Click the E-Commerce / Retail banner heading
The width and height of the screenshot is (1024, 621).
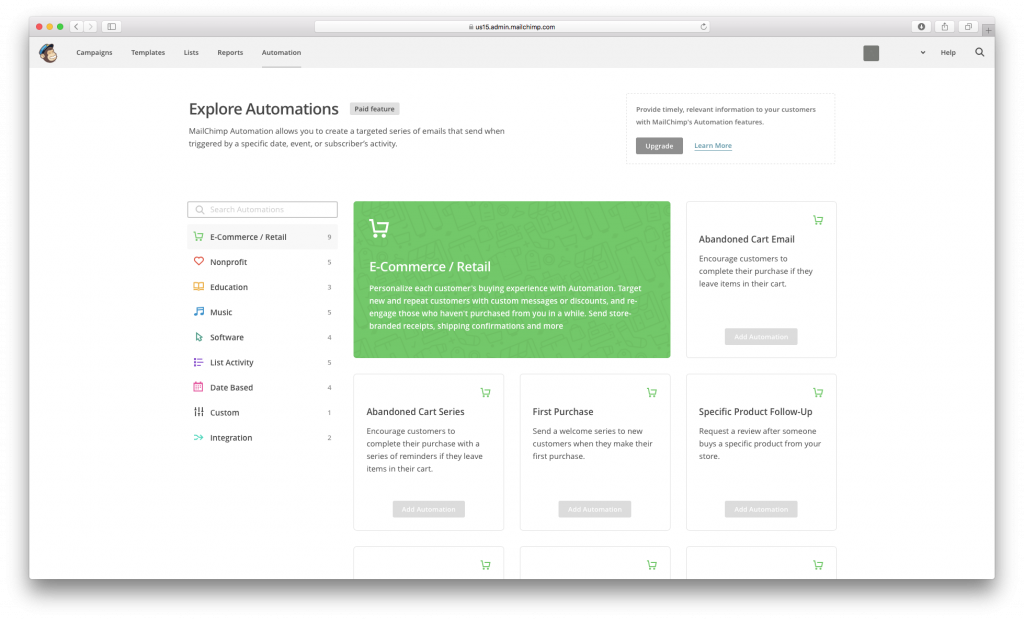coord(430,266)
